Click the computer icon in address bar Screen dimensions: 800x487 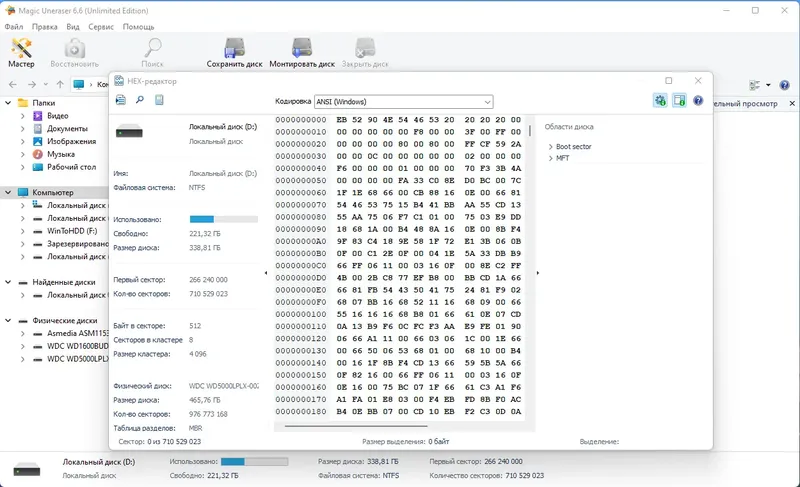79,84
